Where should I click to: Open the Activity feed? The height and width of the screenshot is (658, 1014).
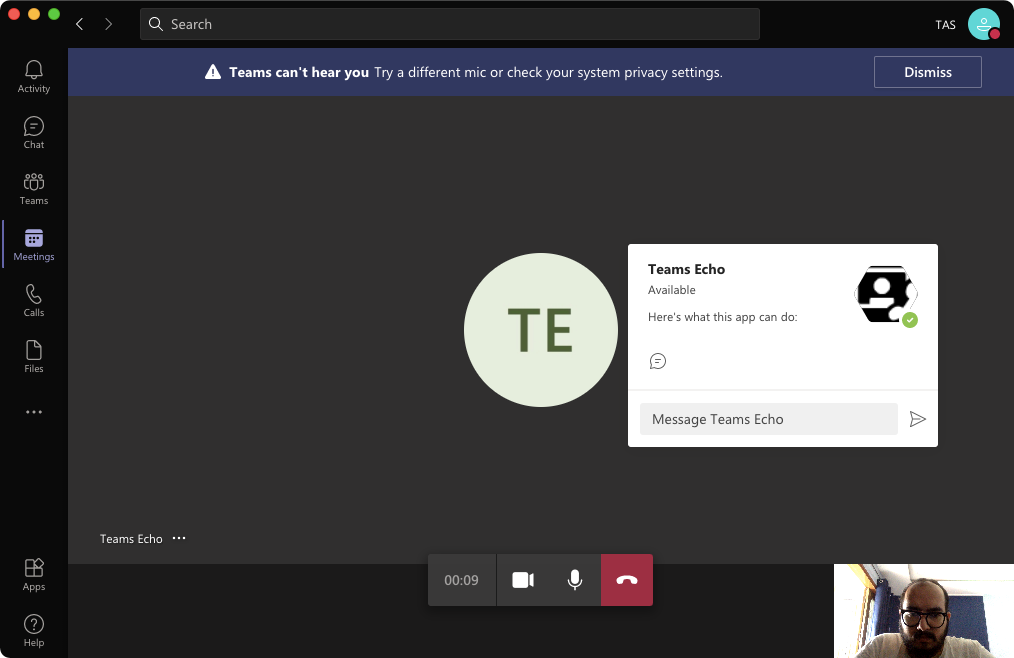(33, 75)
